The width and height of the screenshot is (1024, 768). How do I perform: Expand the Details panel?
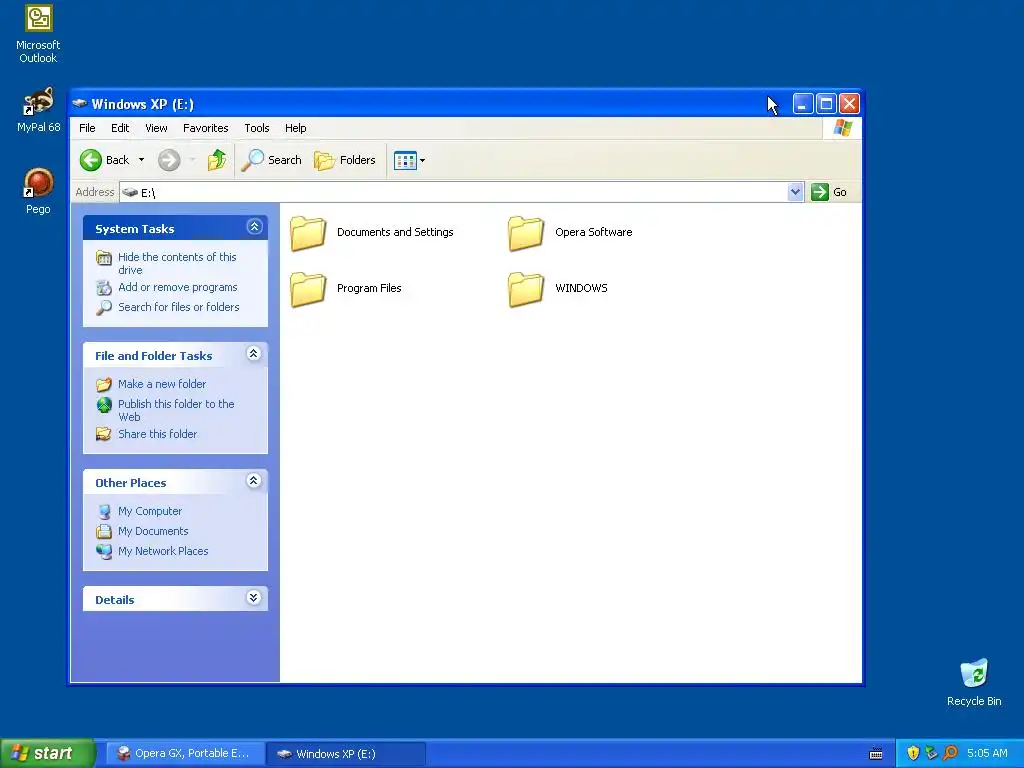coord(254,598)
